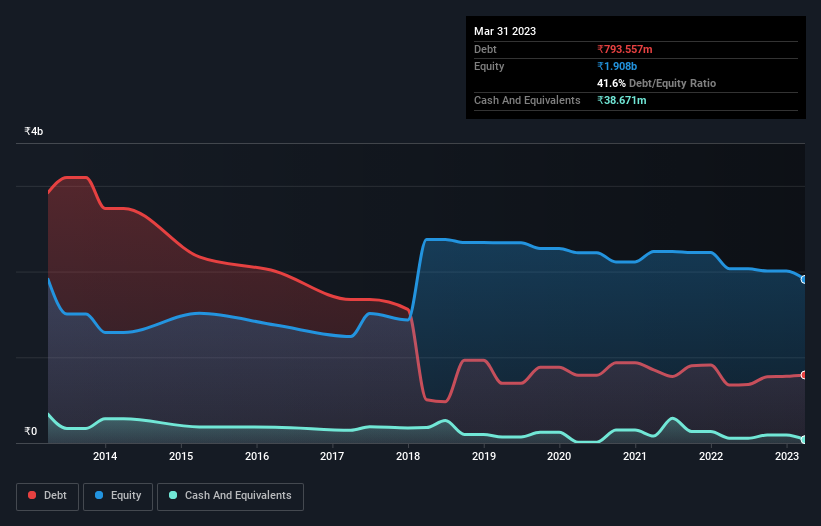The image size is (821, 526).
Task: Click the ₹793.557m debt value
Action: [625, 49]
